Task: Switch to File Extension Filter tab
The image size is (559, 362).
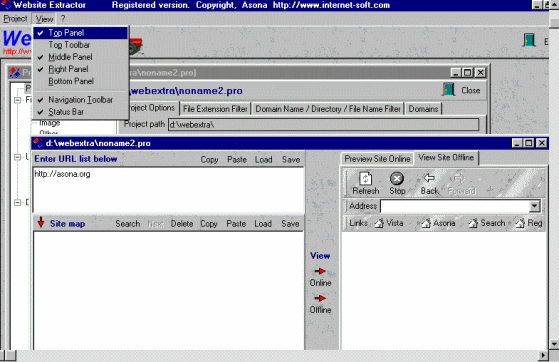Action: (215, 109)
